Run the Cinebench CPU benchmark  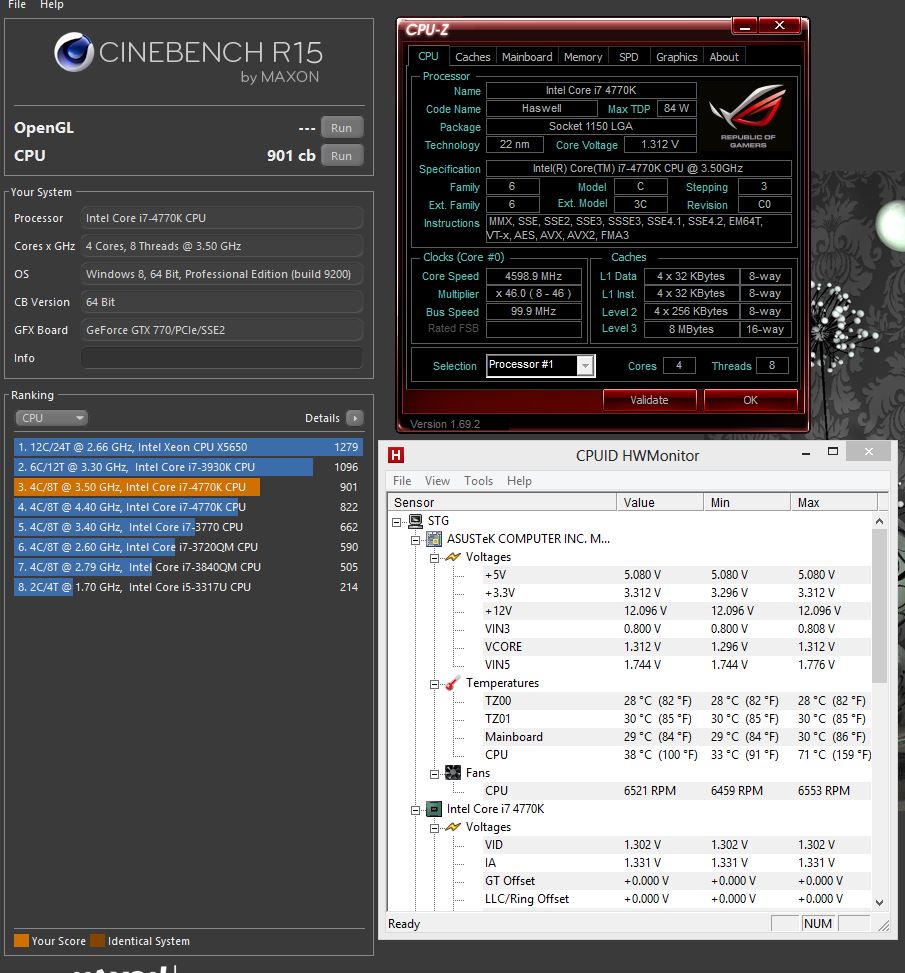pyautogui.click(x=341, y=156)
